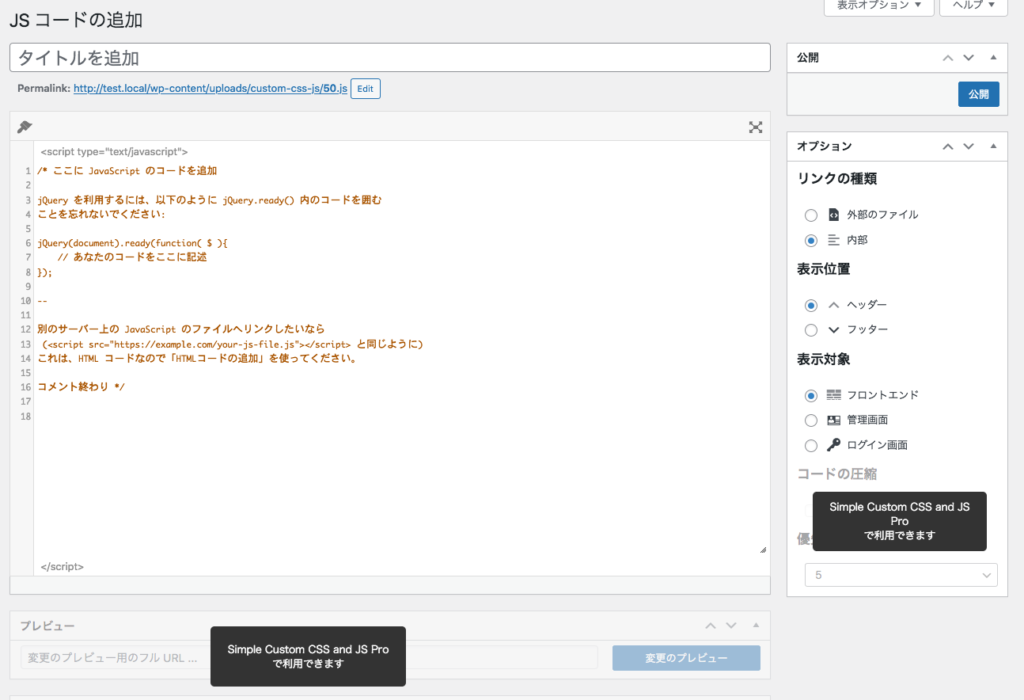Click the タイトルを追加 title field
This screenshot has width=1024, height=700.
coord(390,58)
